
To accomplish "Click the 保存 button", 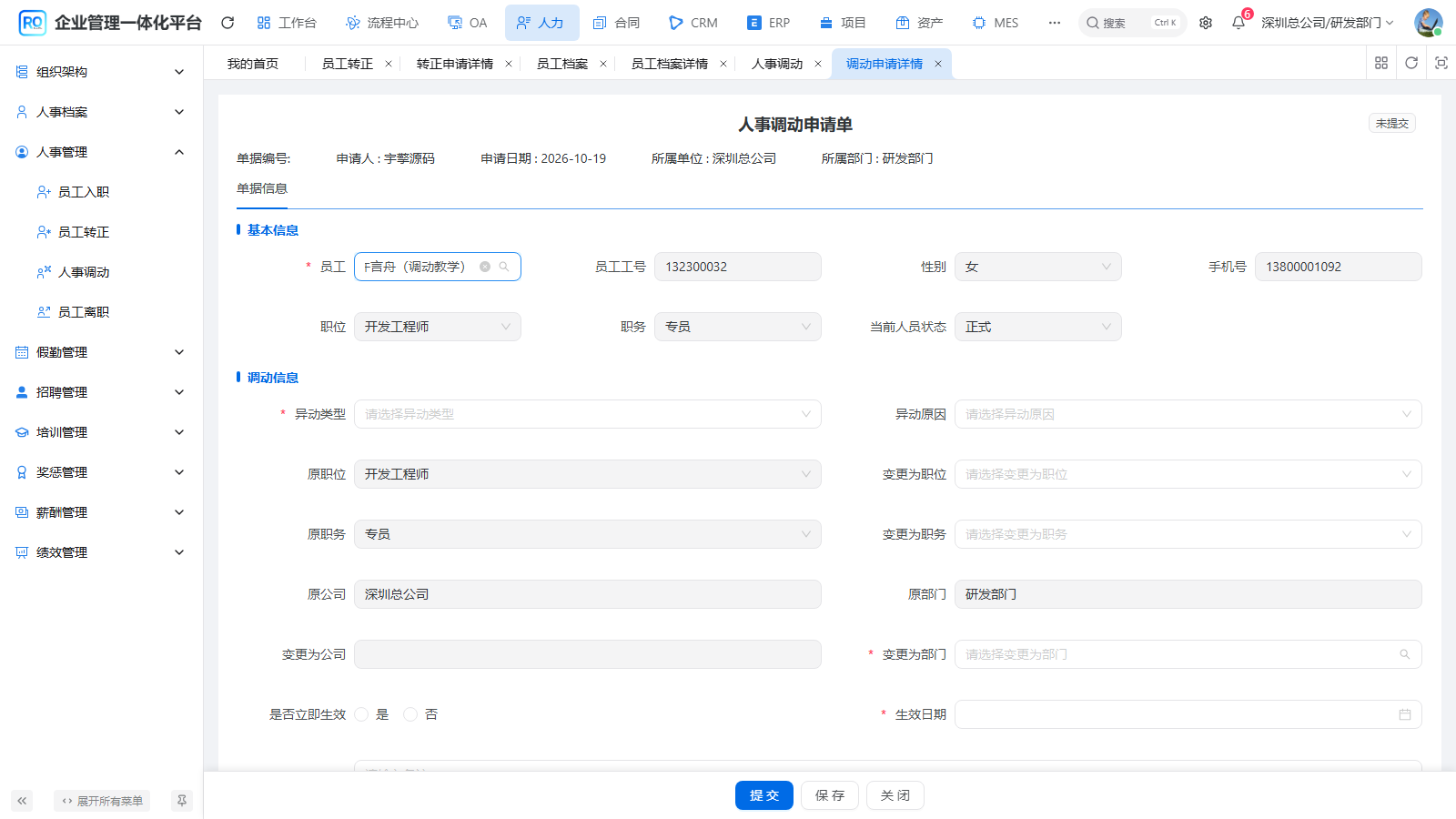I will 830,795.
